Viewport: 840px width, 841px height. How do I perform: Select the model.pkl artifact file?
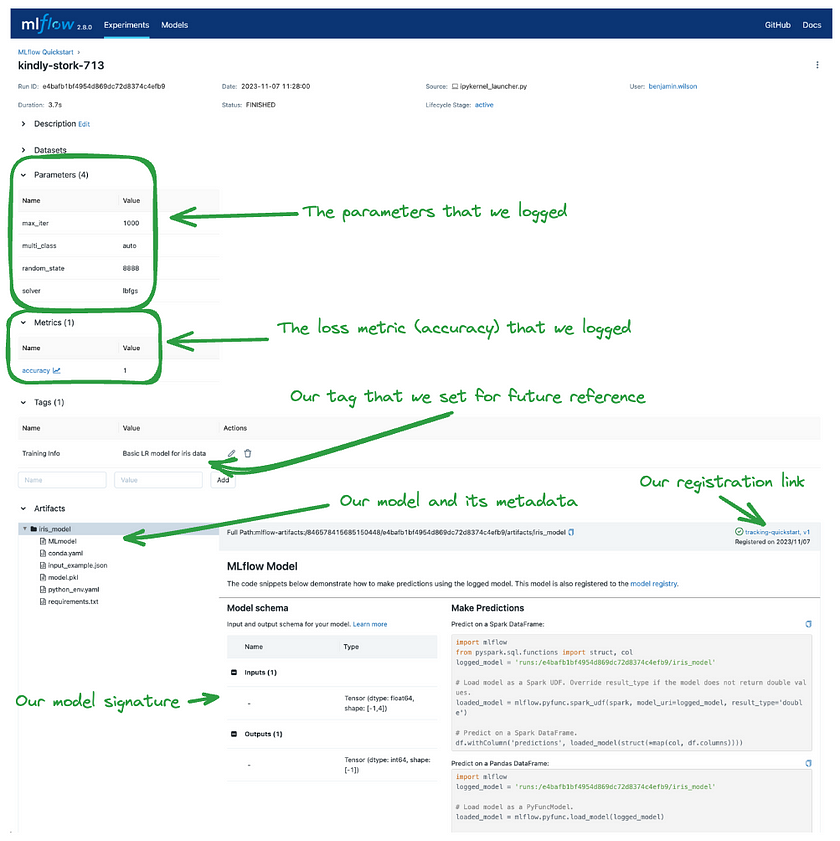(x=63, y=578)
